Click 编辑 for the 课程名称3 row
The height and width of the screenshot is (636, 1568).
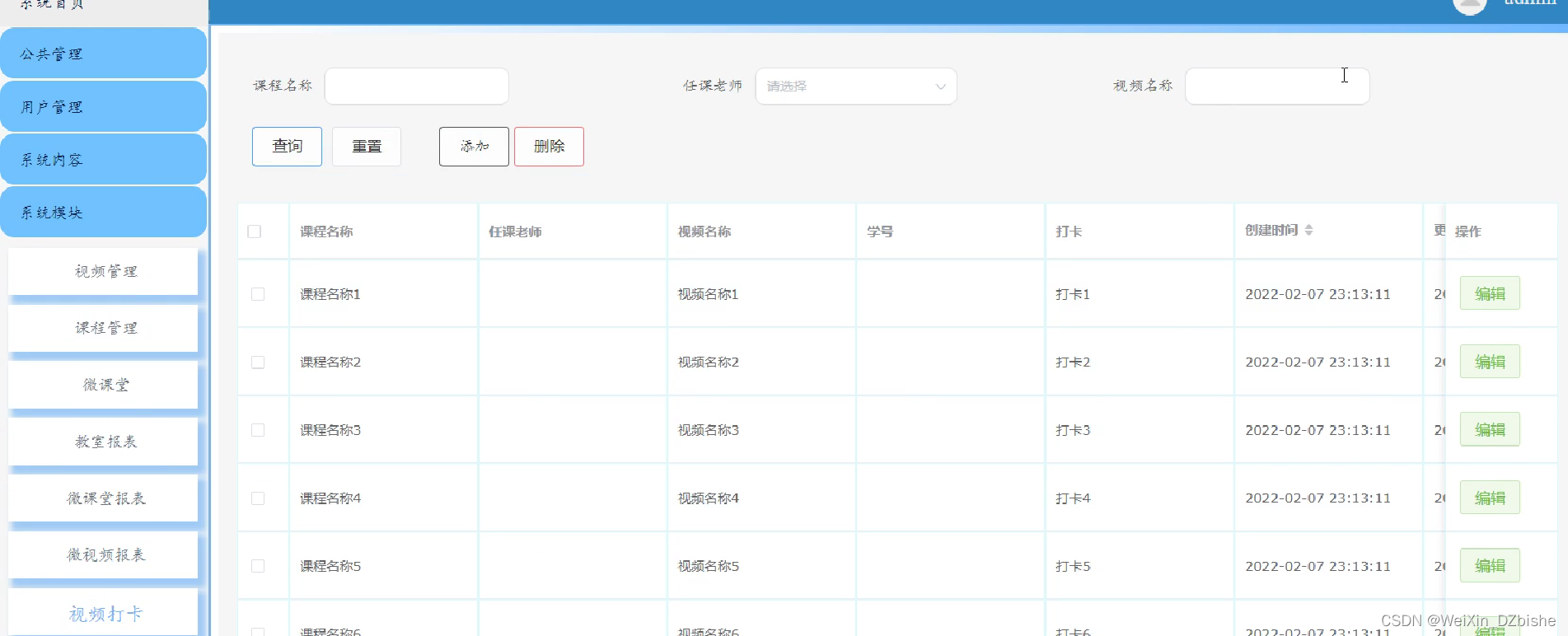1490,429
